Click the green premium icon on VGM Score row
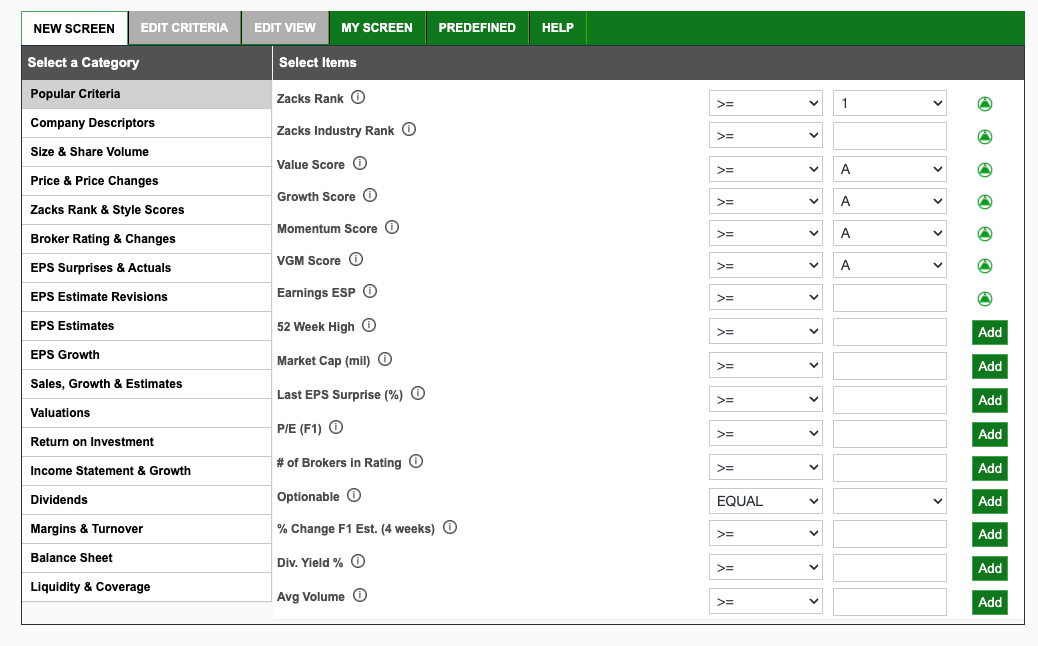This screenshot has width=1038, height=646. tap(984, 266)
